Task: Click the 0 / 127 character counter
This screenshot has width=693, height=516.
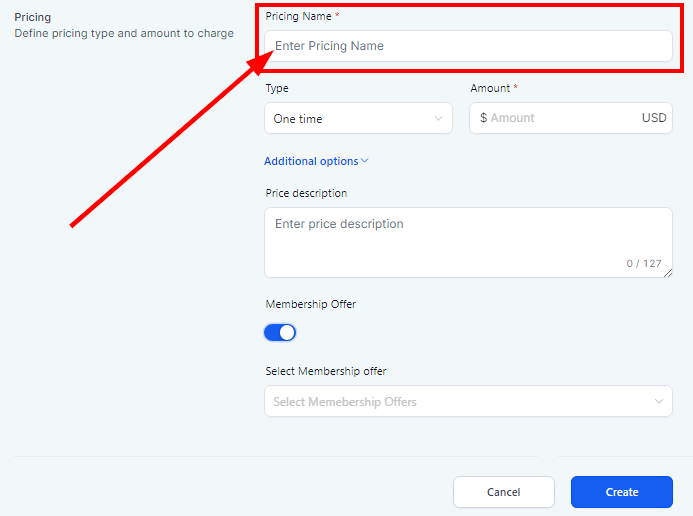Action: (644, 264)
